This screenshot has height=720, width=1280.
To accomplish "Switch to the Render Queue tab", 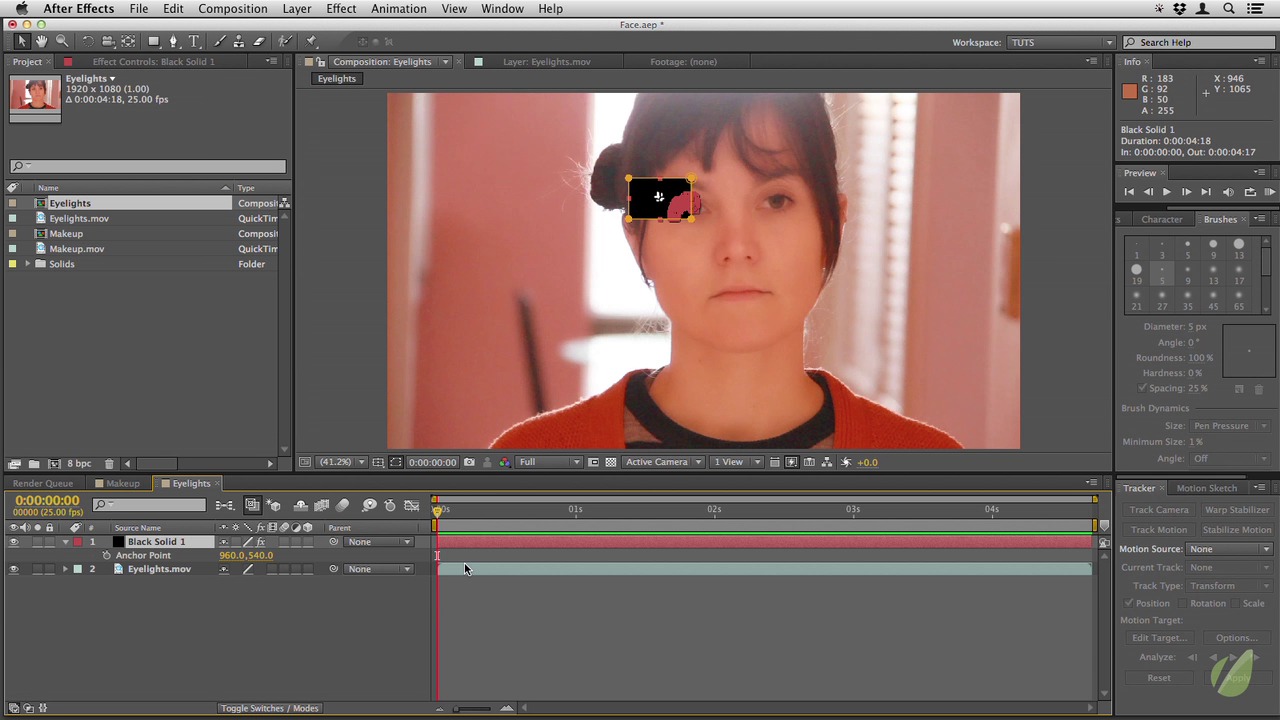I will tap(43, 484).
